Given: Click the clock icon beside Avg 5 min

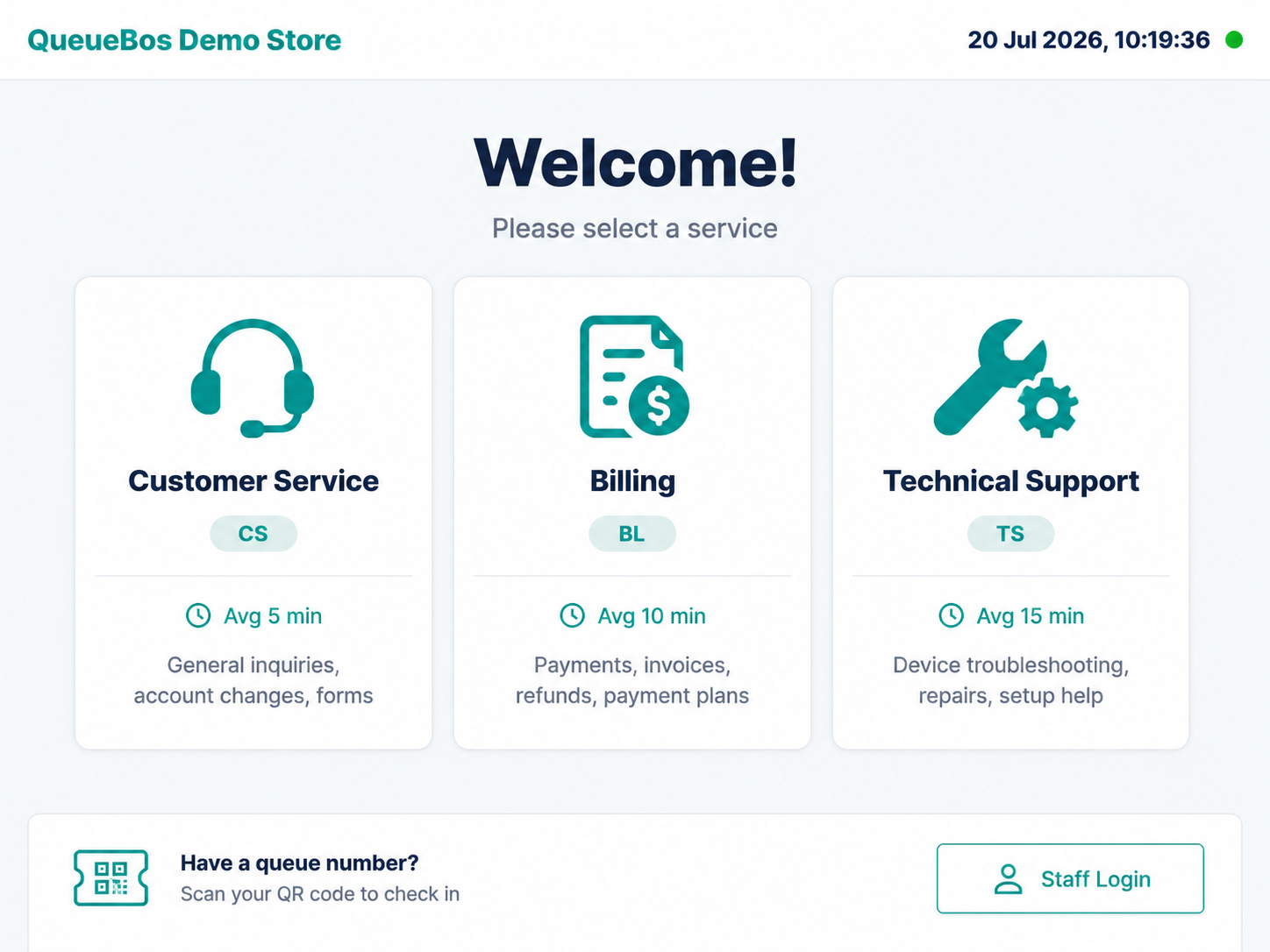Looking at the screenshot, I should 198,615.
